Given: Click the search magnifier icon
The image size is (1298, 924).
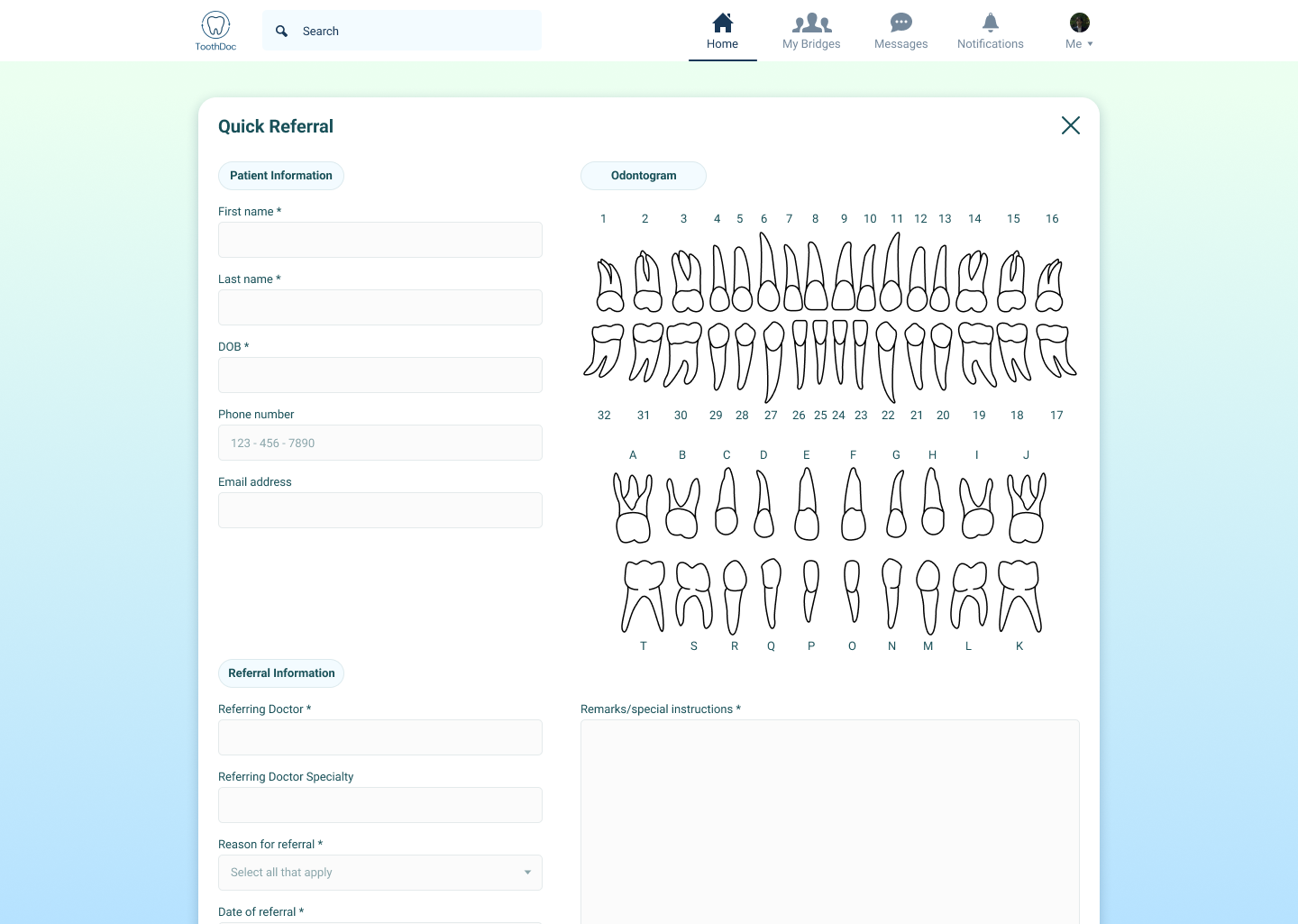Looking at the screenshot, I should point(282,31).
